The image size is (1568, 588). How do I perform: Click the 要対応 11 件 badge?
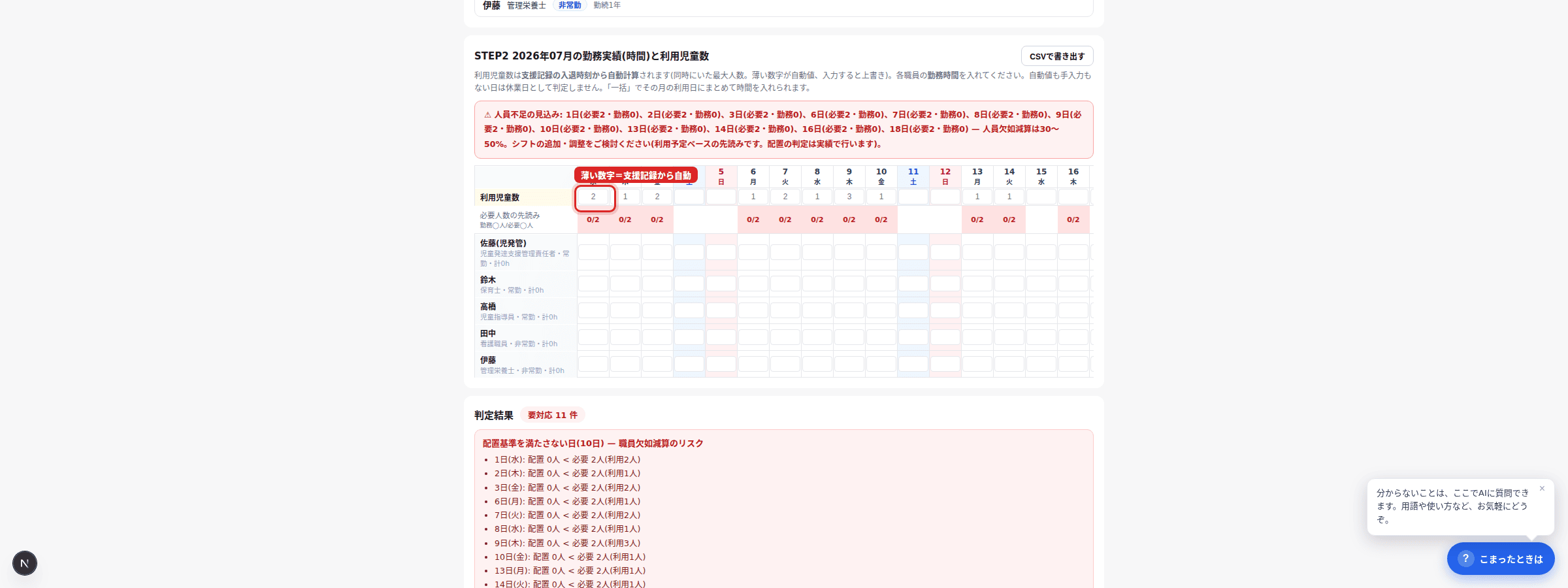pos(553,415)
